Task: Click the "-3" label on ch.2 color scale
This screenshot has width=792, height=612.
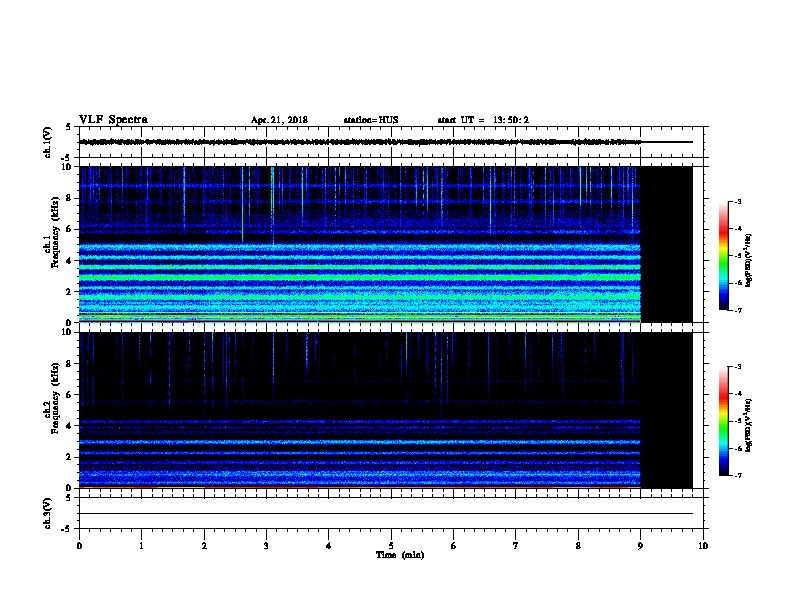Action: tap(738, 367)
